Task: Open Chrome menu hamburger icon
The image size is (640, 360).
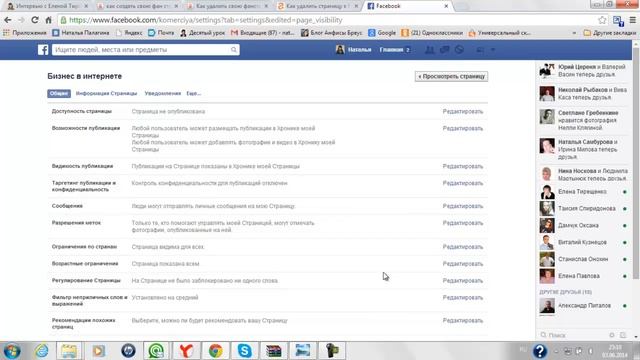Action: (x=633, y=20)
